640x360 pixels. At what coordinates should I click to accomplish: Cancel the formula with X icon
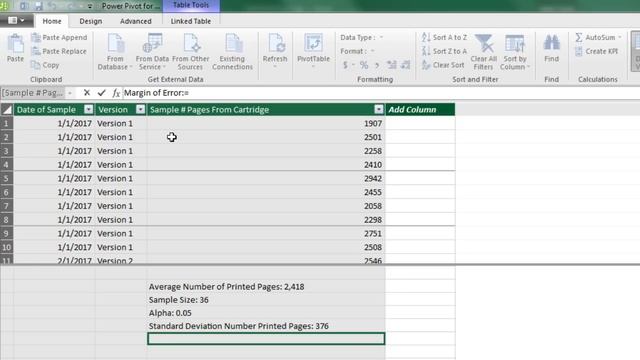pos(87,93)
